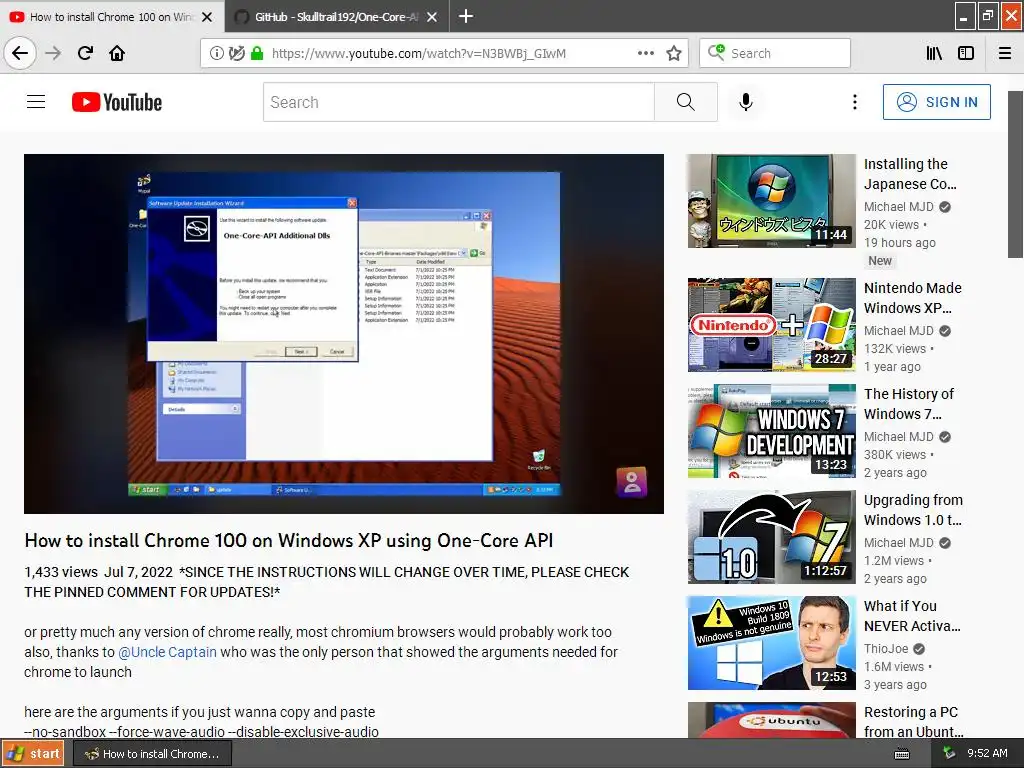Open the keyboard icon in system tray
1024x768 pixels.
click(902, 754)
